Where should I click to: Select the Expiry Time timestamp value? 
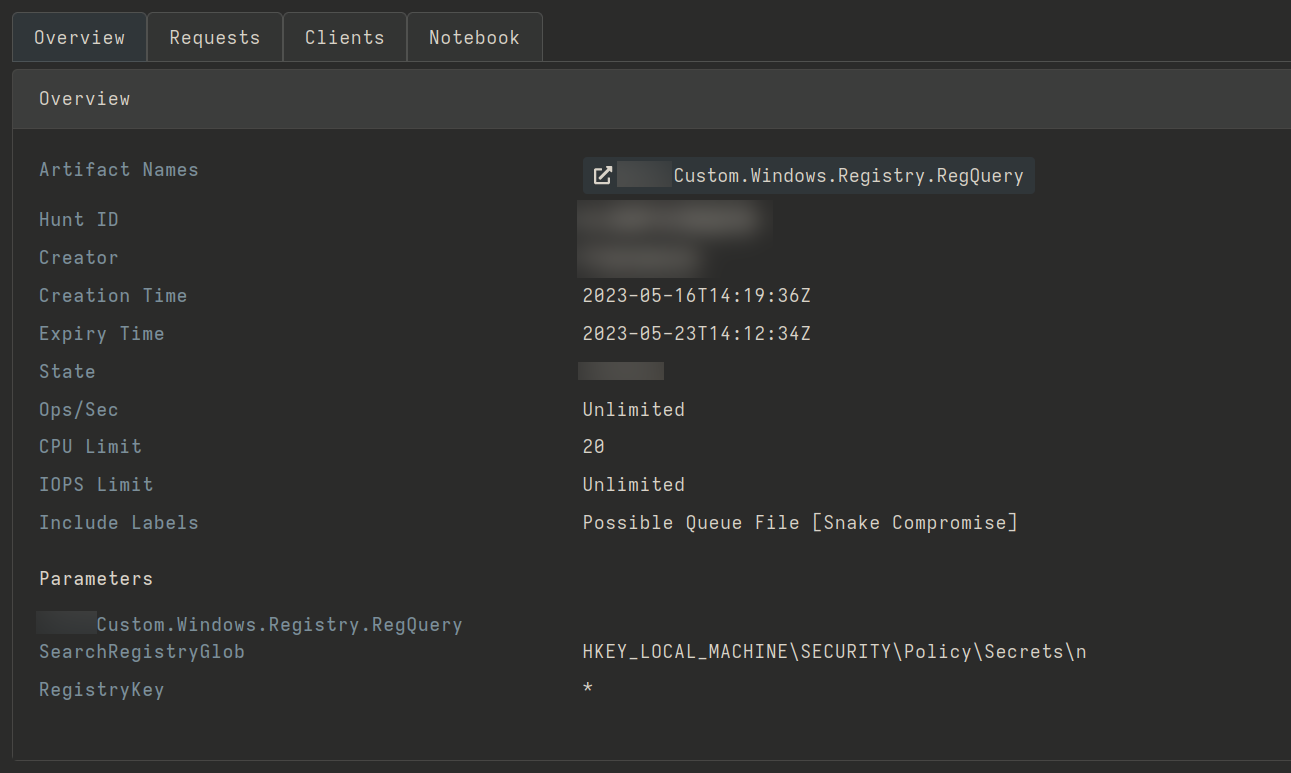pyautogui.click(x=696, y=334)
